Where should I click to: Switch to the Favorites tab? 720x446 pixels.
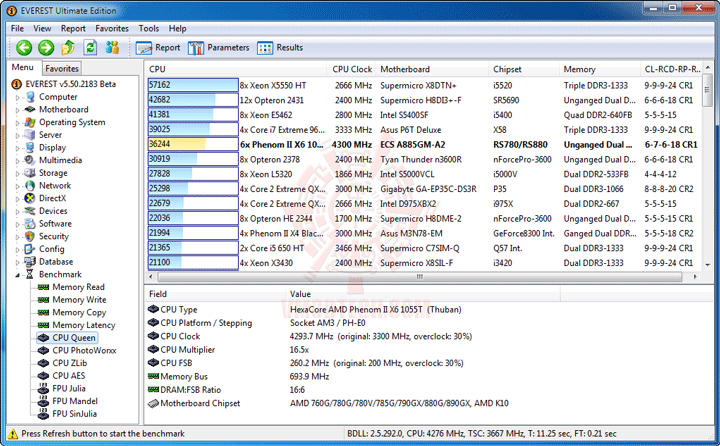tap(62, 68)
